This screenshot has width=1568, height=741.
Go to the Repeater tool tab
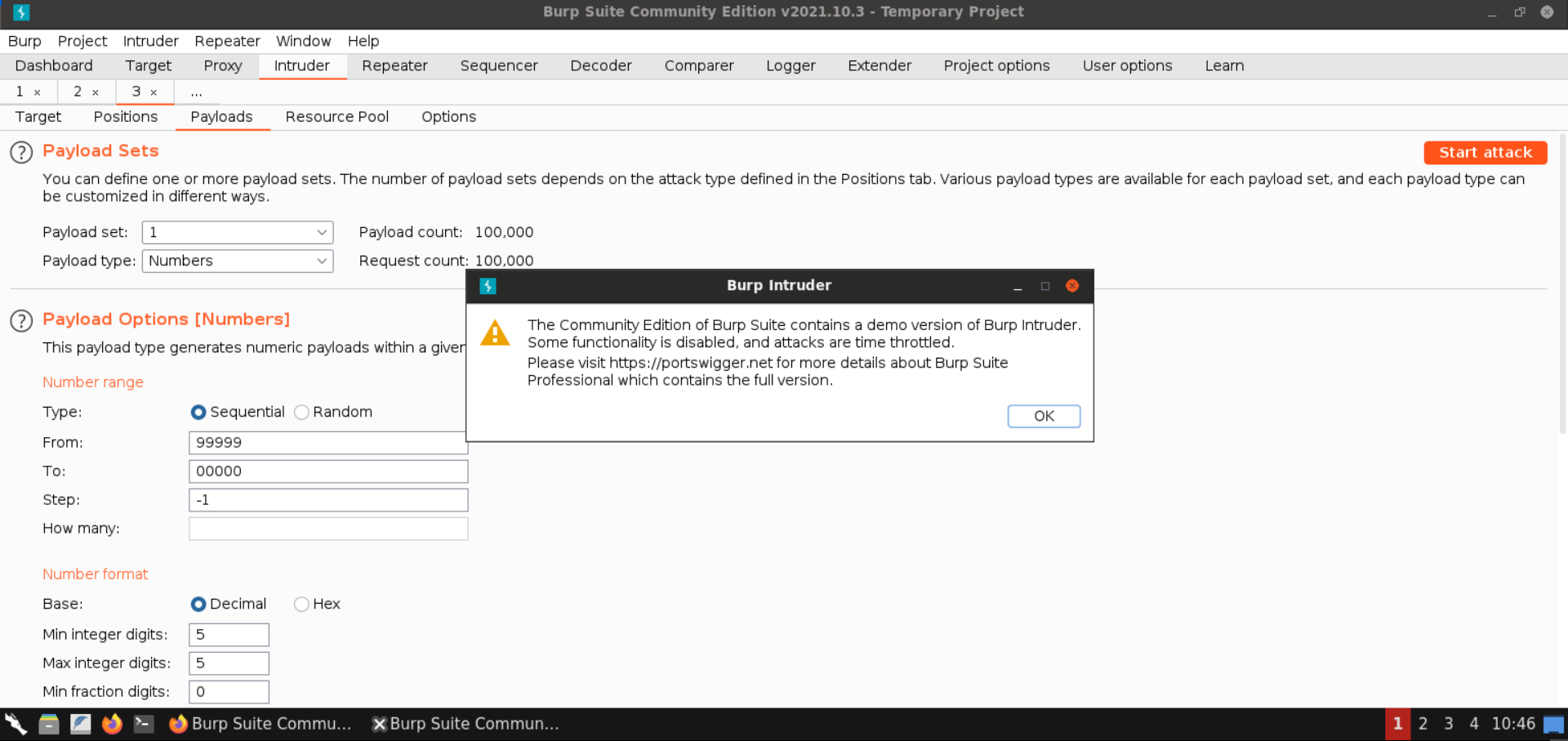(394, 66)
